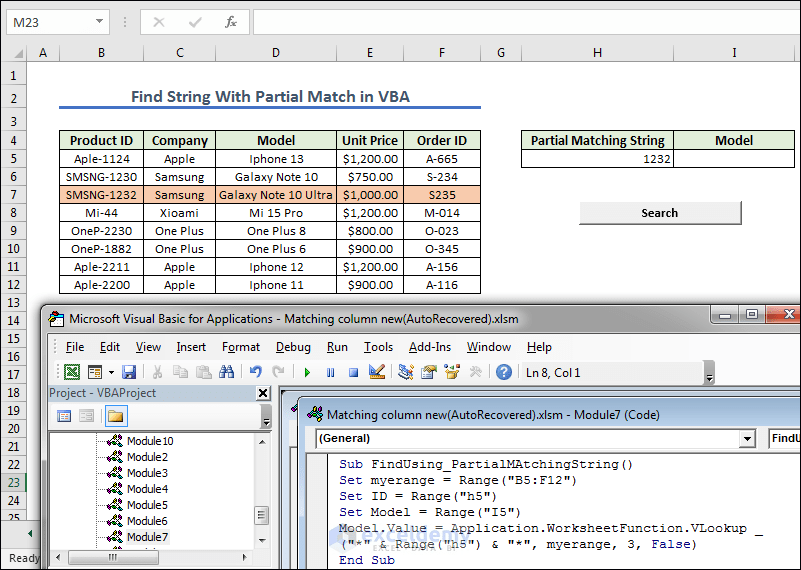Select Module3 in the project tree
Viewport: 801px width, 570px height.
click(x=147, y=473)
